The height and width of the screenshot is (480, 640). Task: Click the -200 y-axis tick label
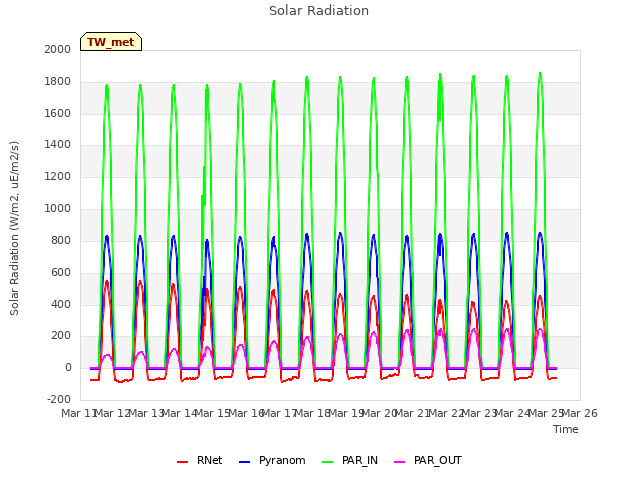pos(59,400)
